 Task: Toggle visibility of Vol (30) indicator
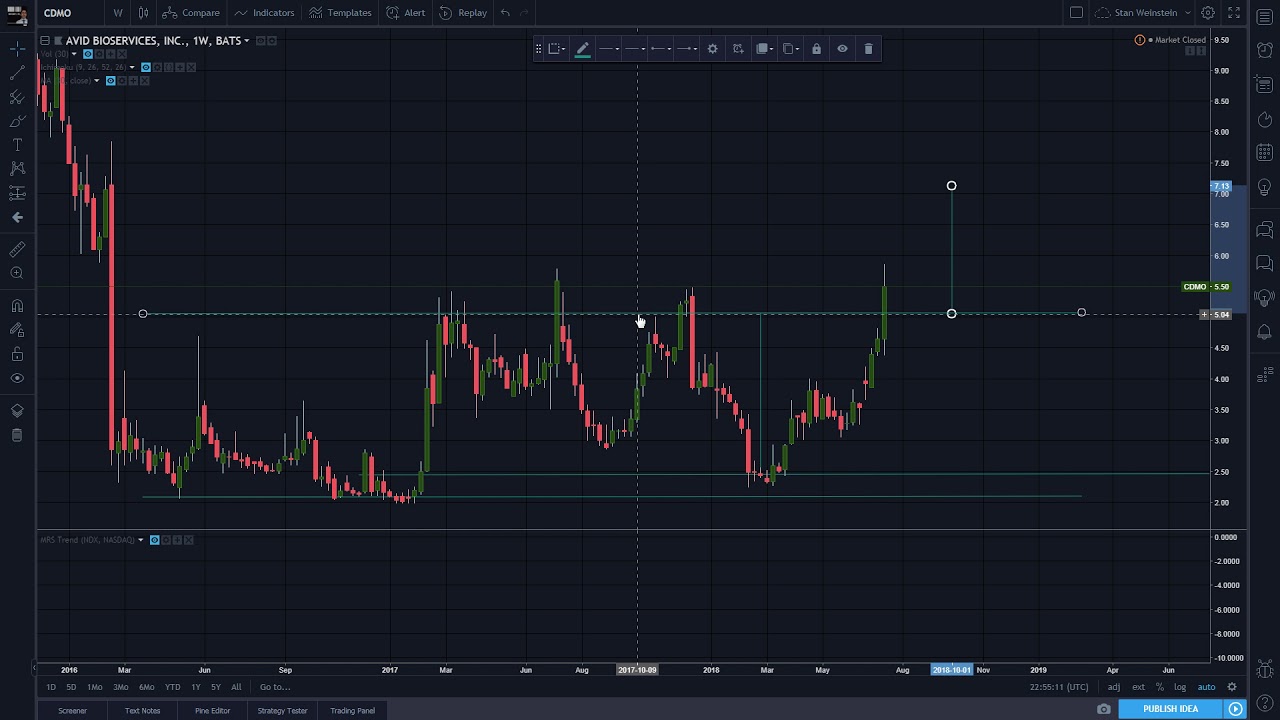(87, 54)
